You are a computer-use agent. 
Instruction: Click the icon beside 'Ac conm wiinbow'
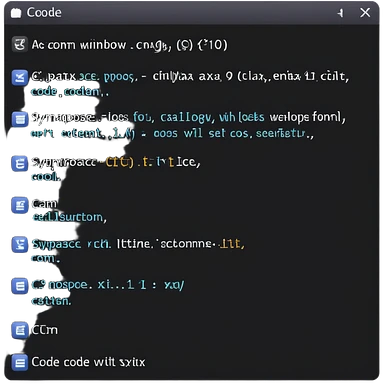click(x=20, y=44)
